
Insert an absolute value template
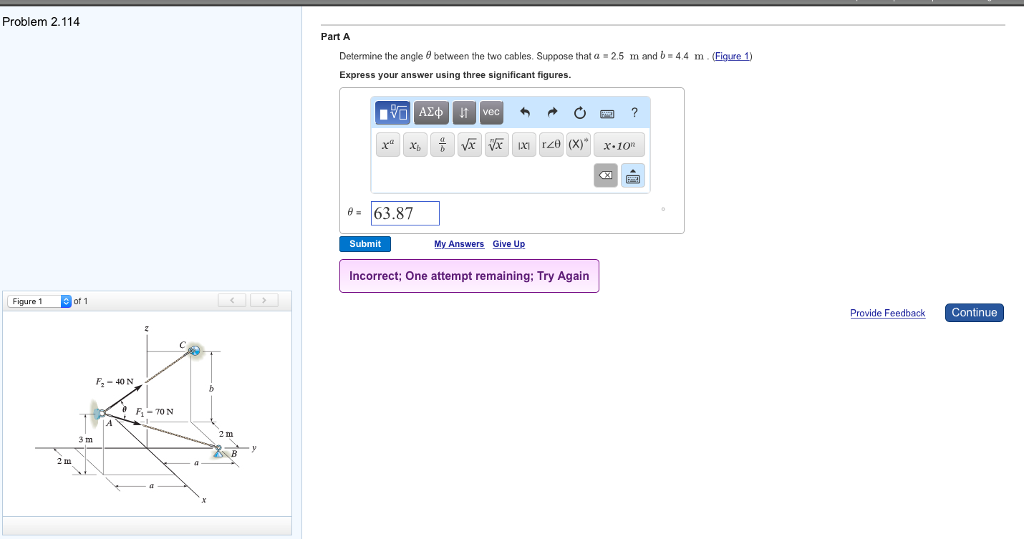click(524, 144)
